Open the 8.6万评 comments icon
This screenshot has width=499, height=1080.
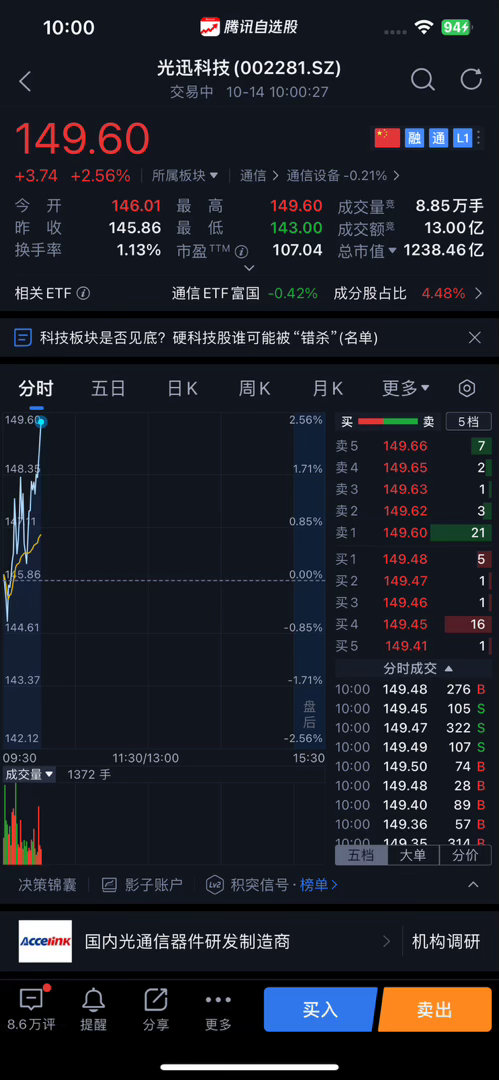pyautogui.click(x=31, y=999)
